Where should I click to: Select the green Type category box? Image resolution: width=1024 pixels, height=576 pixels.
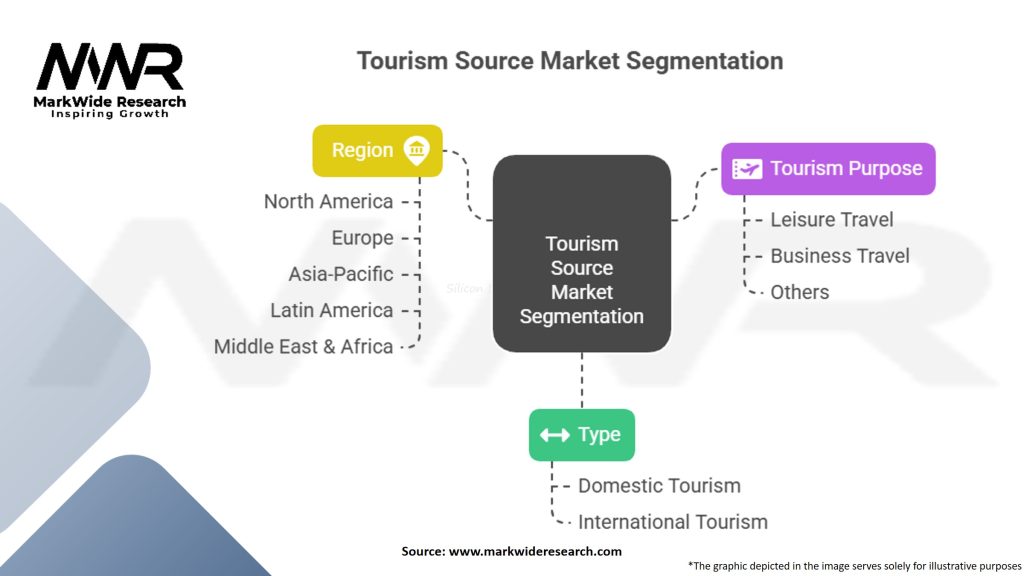[581, 435]
